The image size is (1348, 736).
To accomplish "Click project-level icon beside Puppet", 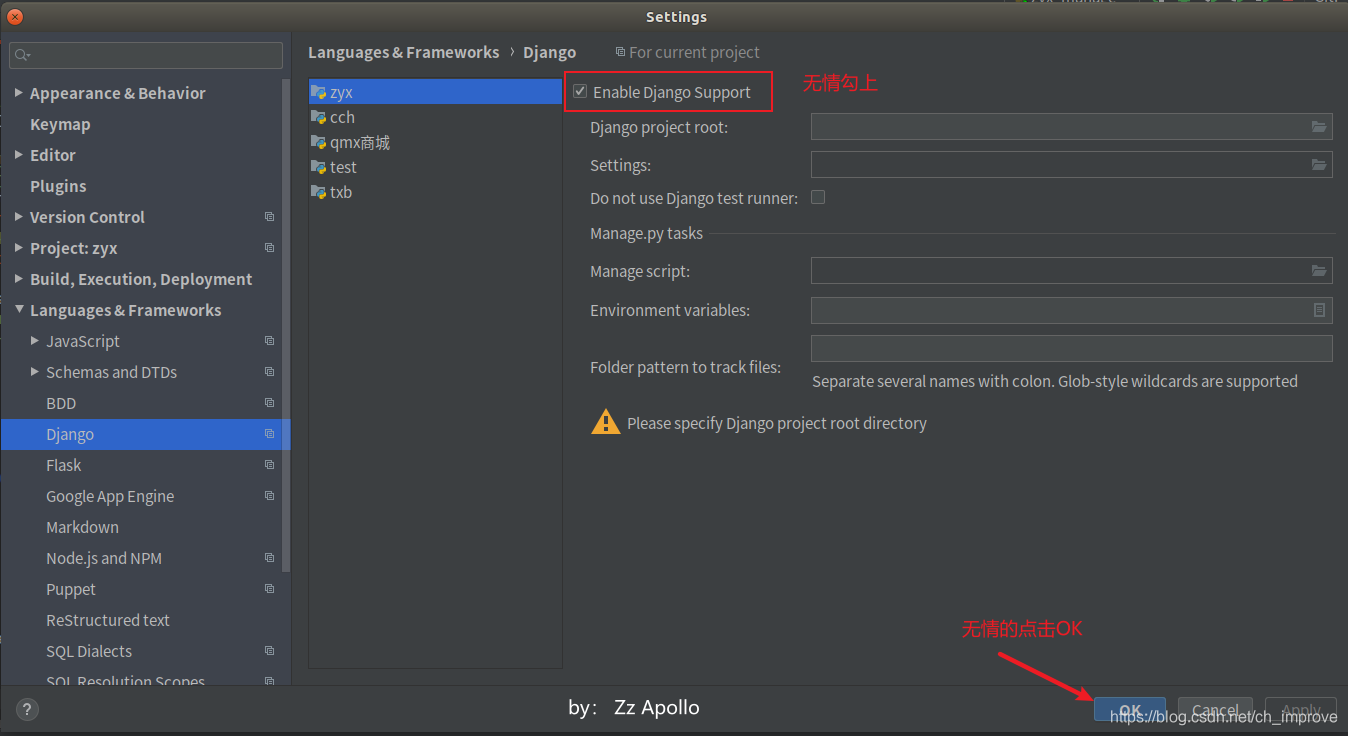I will [269, 589].
